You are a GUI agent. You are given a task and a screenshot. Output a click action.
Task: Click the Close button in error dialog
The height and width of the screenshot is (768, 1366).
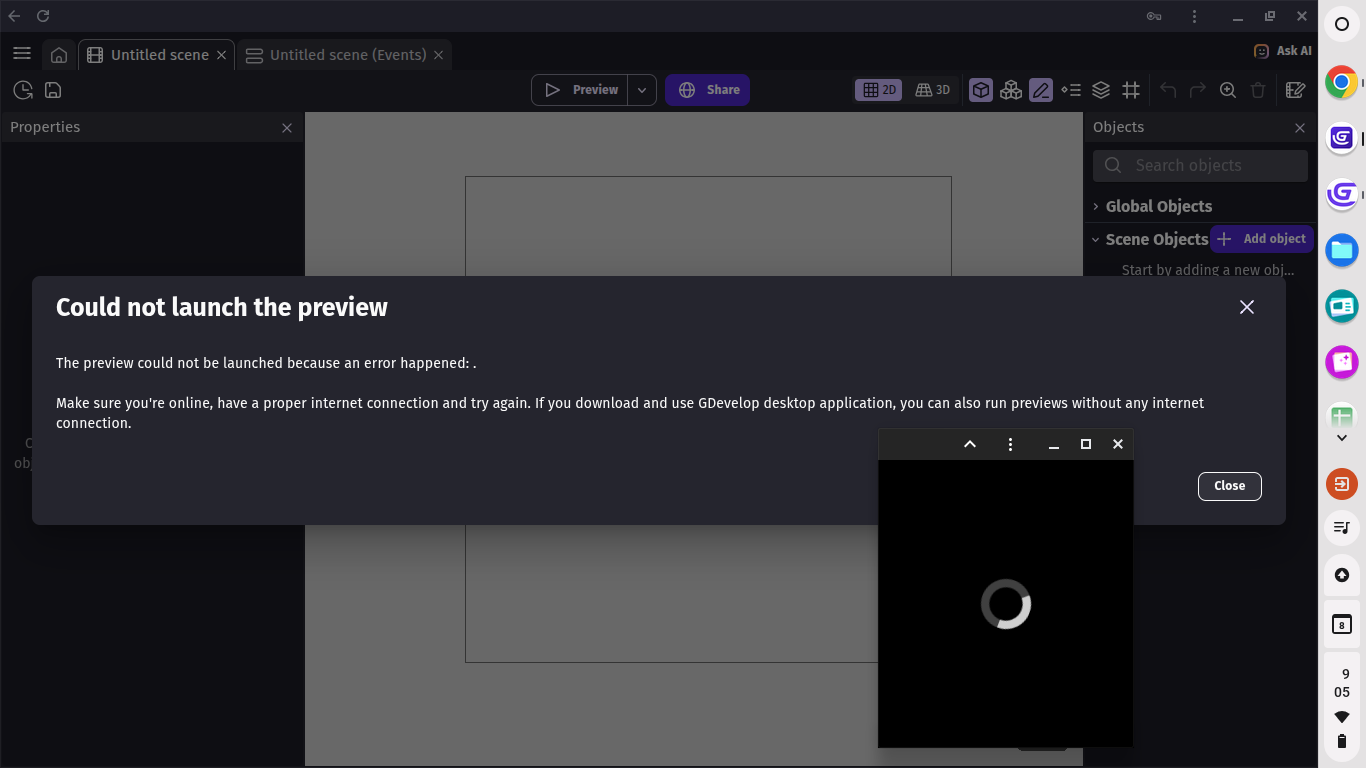pos(1229,486)
